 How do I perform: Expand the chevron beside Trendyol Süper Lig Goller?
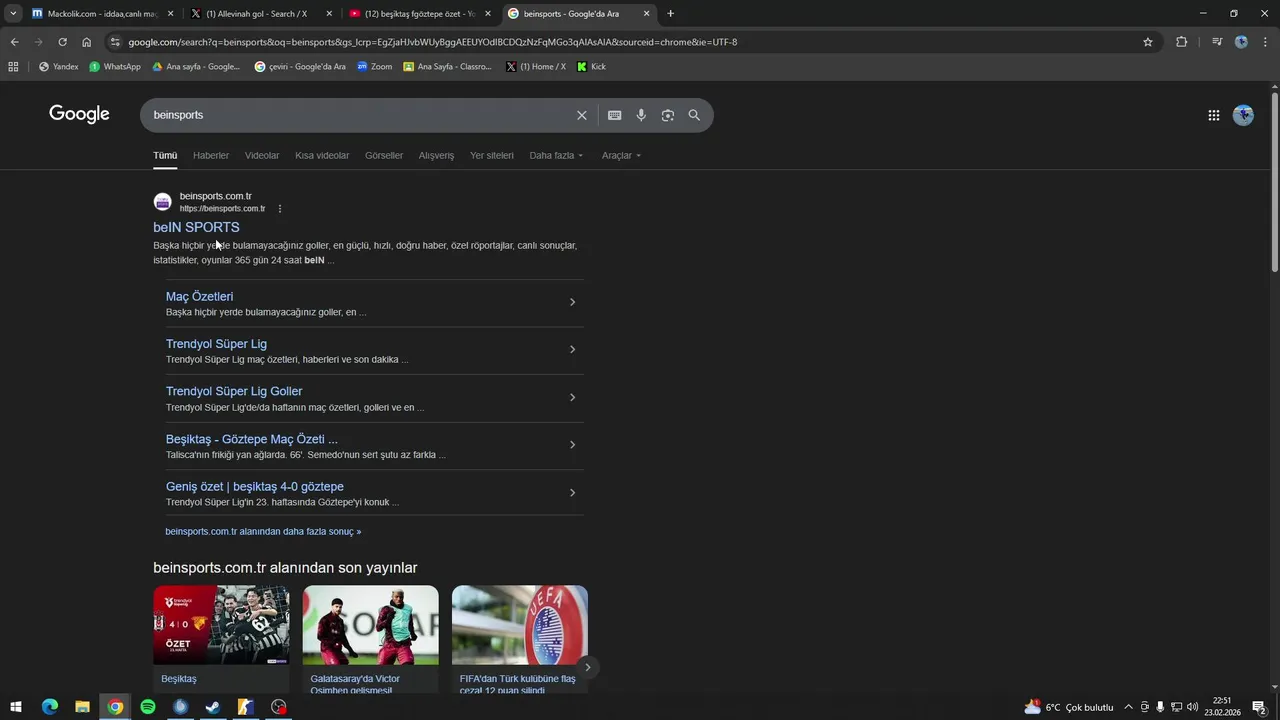[x=572, y=397]
